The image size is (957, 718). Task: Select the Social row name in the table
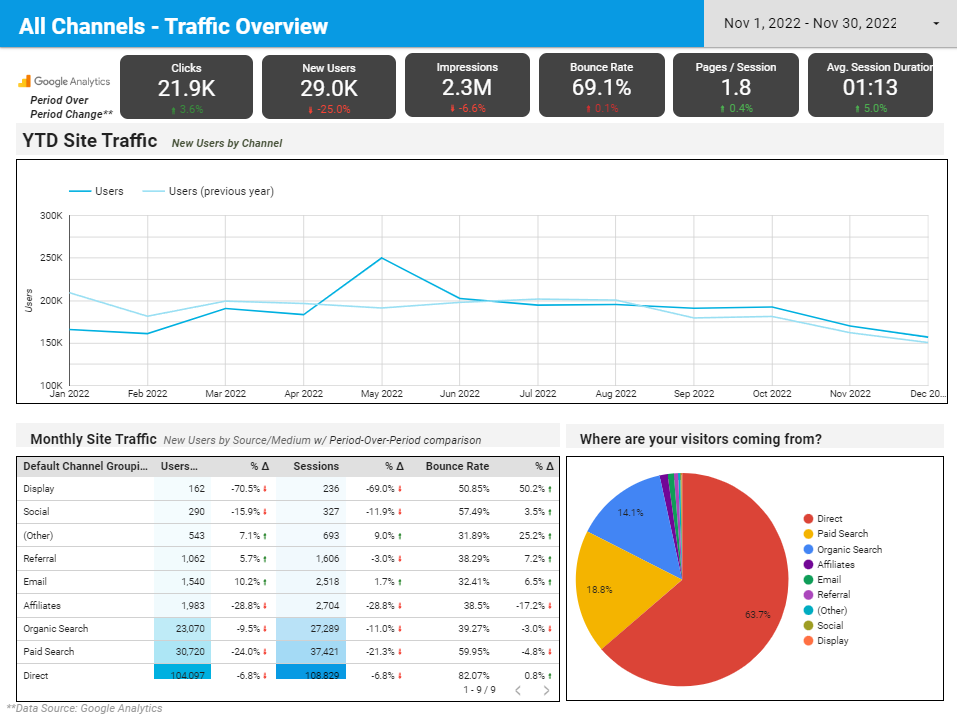[x=36, y=512]
